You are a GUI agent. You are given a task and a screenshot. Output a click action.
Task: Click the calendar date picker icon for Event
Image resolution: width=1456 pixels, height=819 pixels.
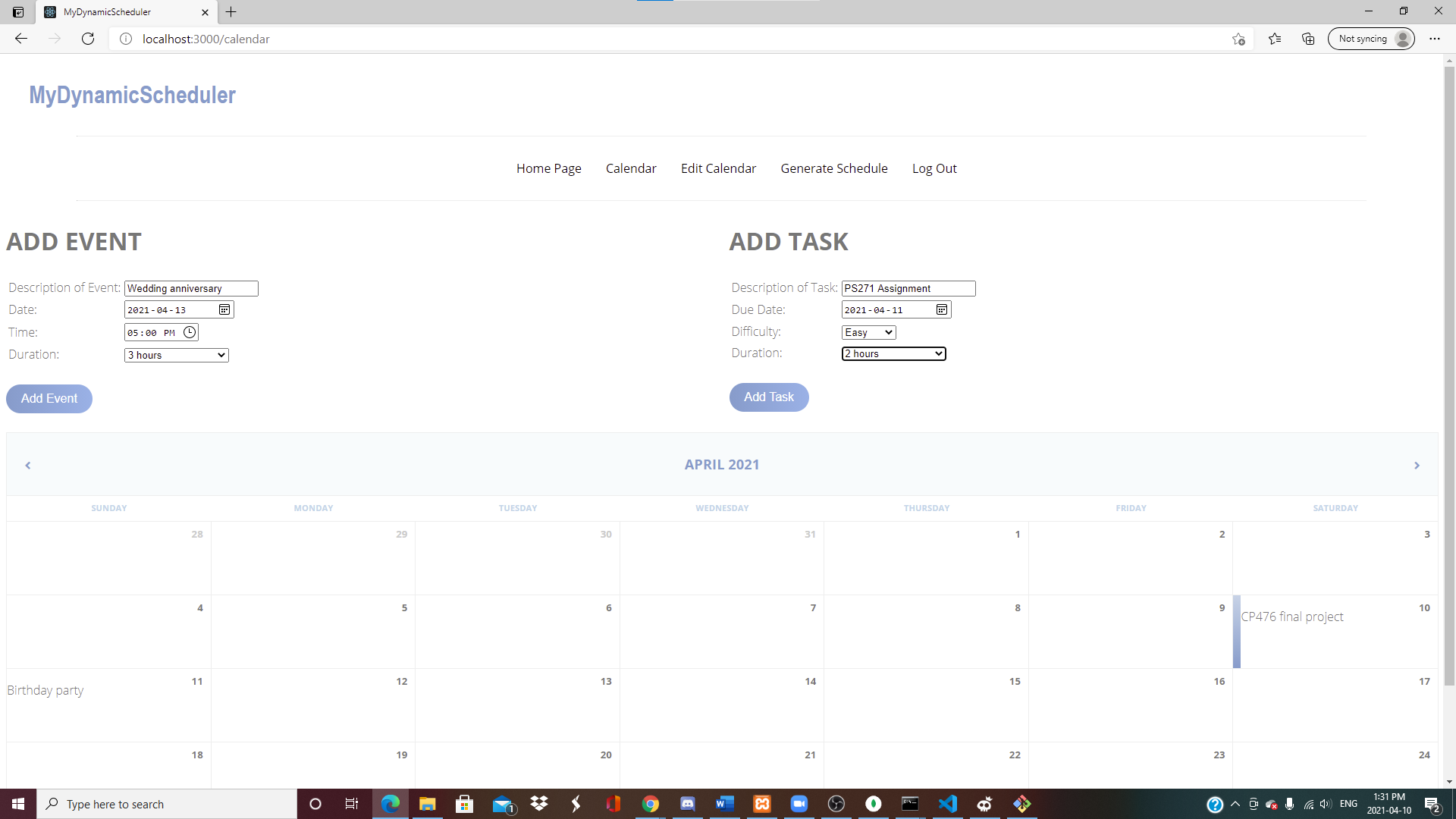224,310
